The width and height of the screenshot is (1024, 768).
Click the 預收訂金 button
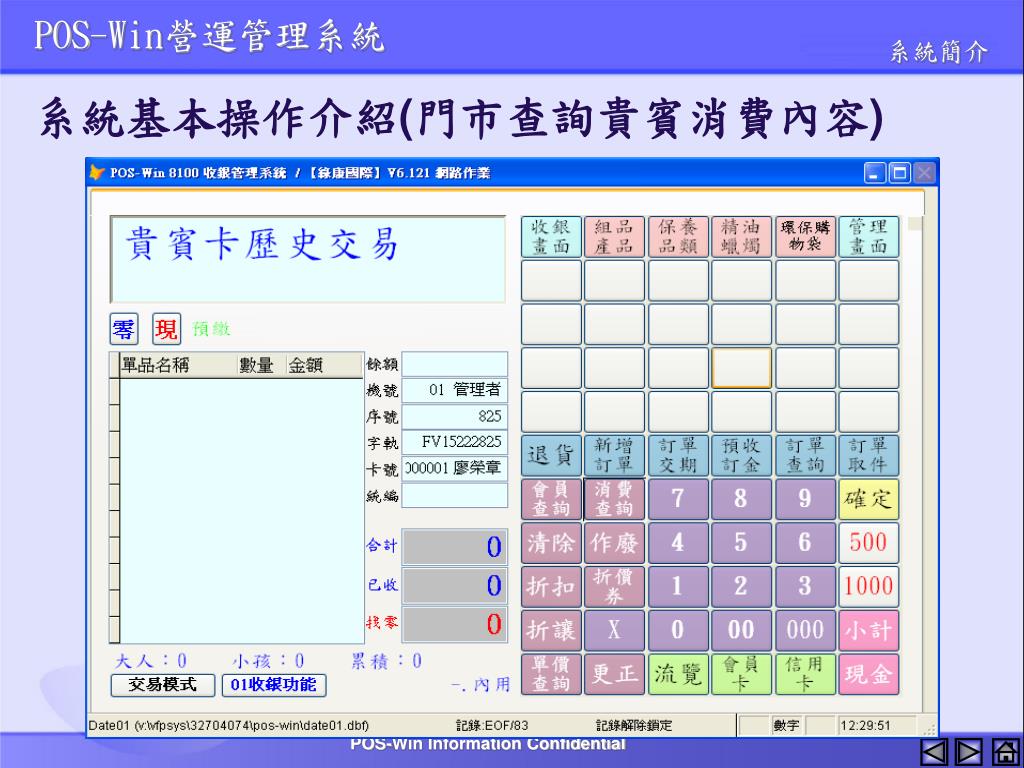click(741, 456)
